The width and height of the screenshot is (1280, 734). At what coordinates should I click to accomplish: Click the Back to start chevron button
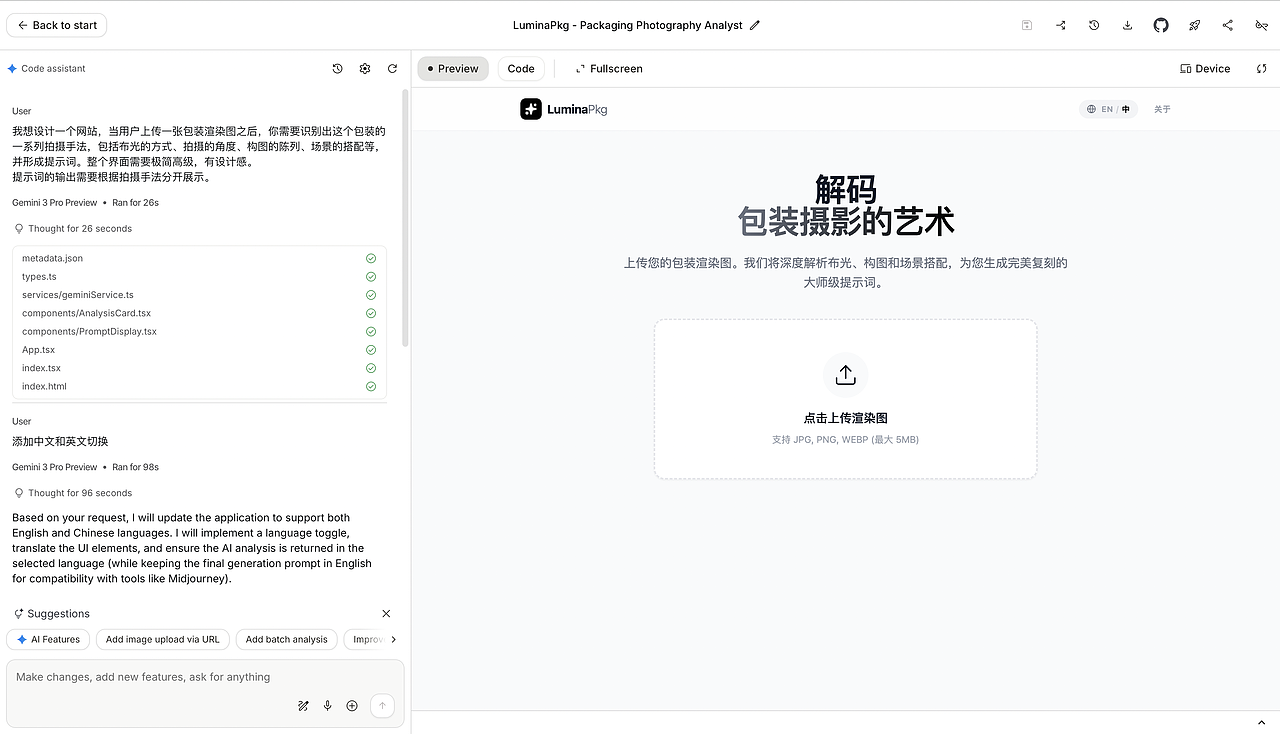click(x=56, y=25)
